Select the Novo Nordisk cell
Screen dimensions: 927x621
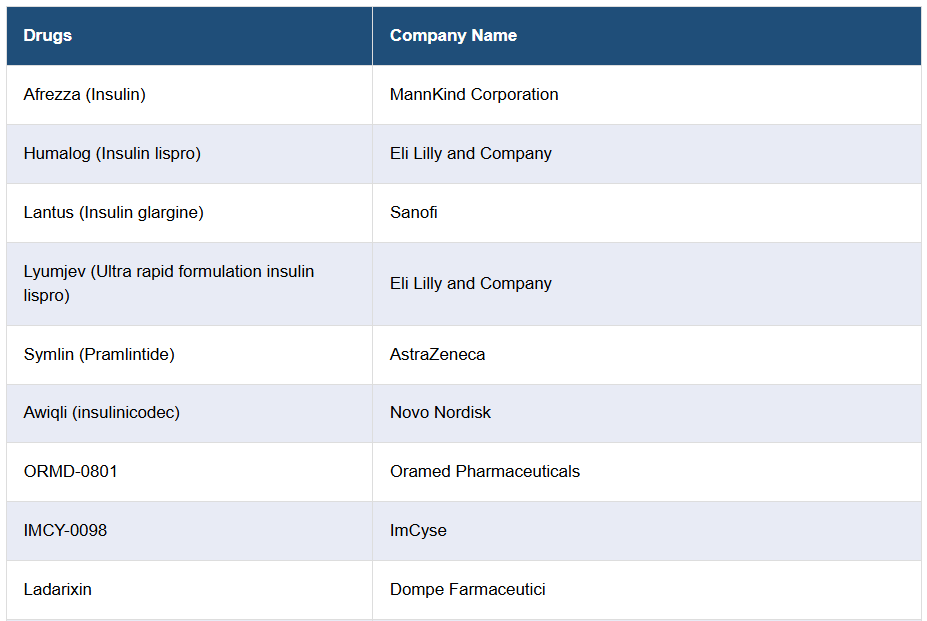click(441, 413)
